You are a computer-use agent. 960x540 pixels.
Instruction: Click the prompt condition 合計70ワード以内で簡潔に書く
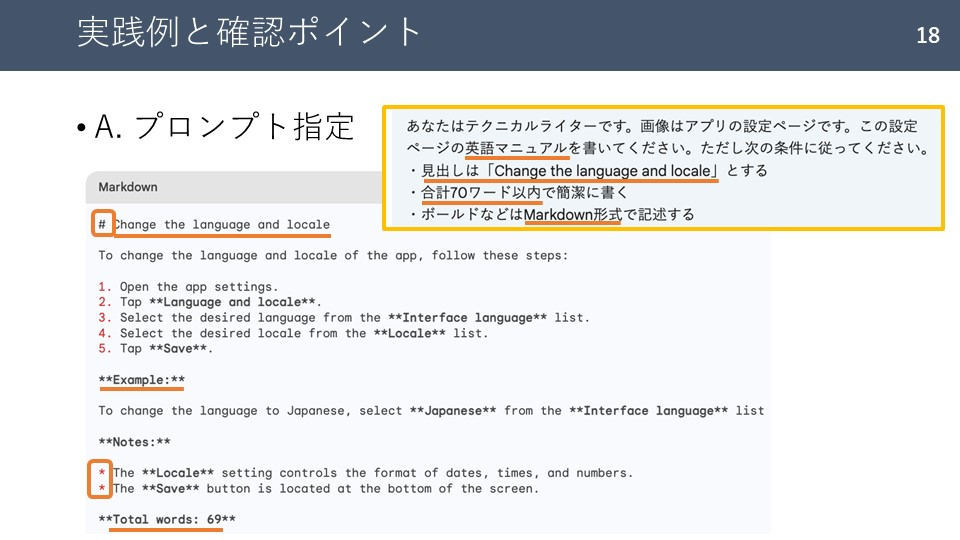coord(517,192)
